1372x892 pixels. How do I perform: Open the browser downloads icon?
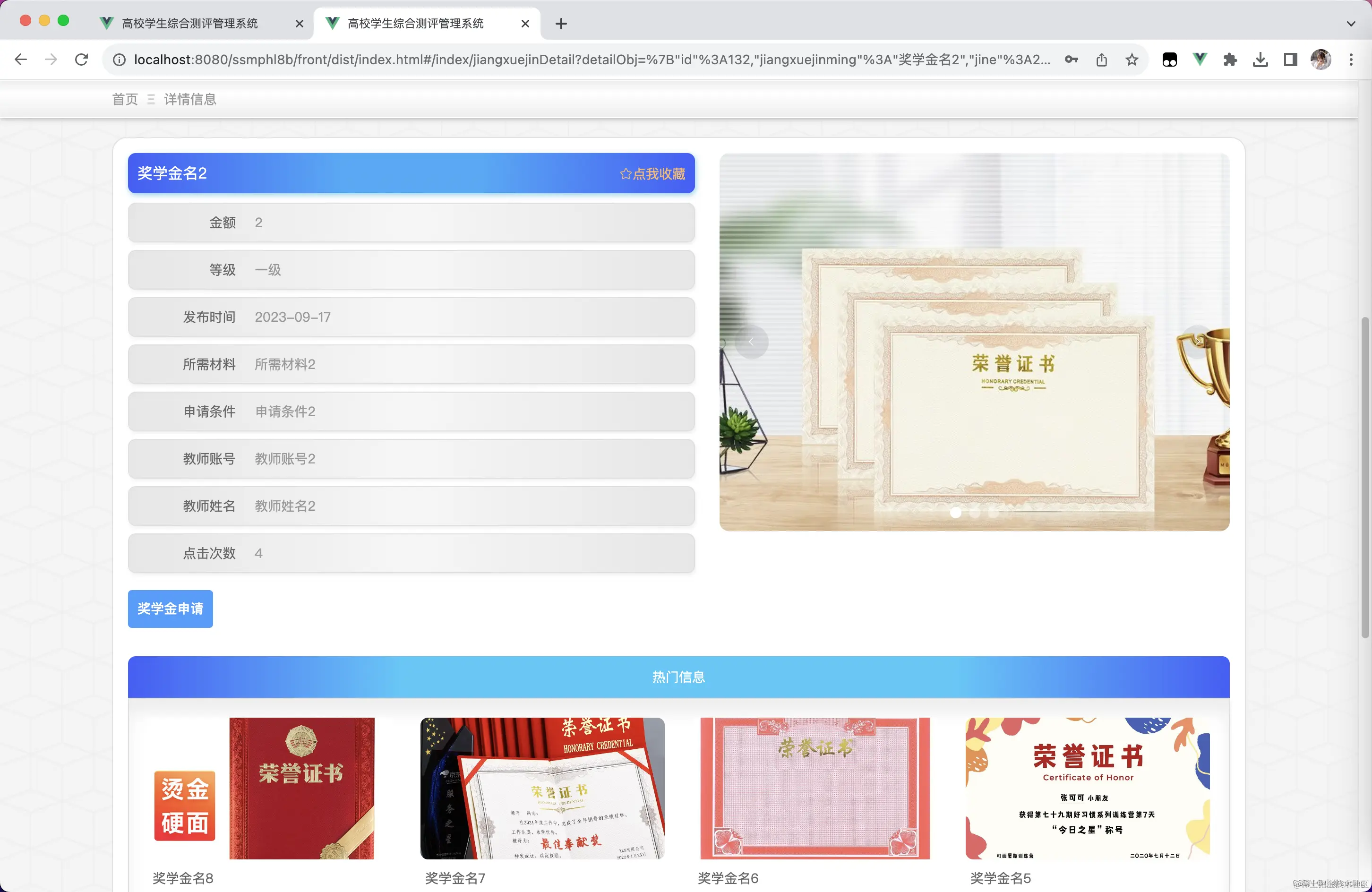[x=1260, y=60]
